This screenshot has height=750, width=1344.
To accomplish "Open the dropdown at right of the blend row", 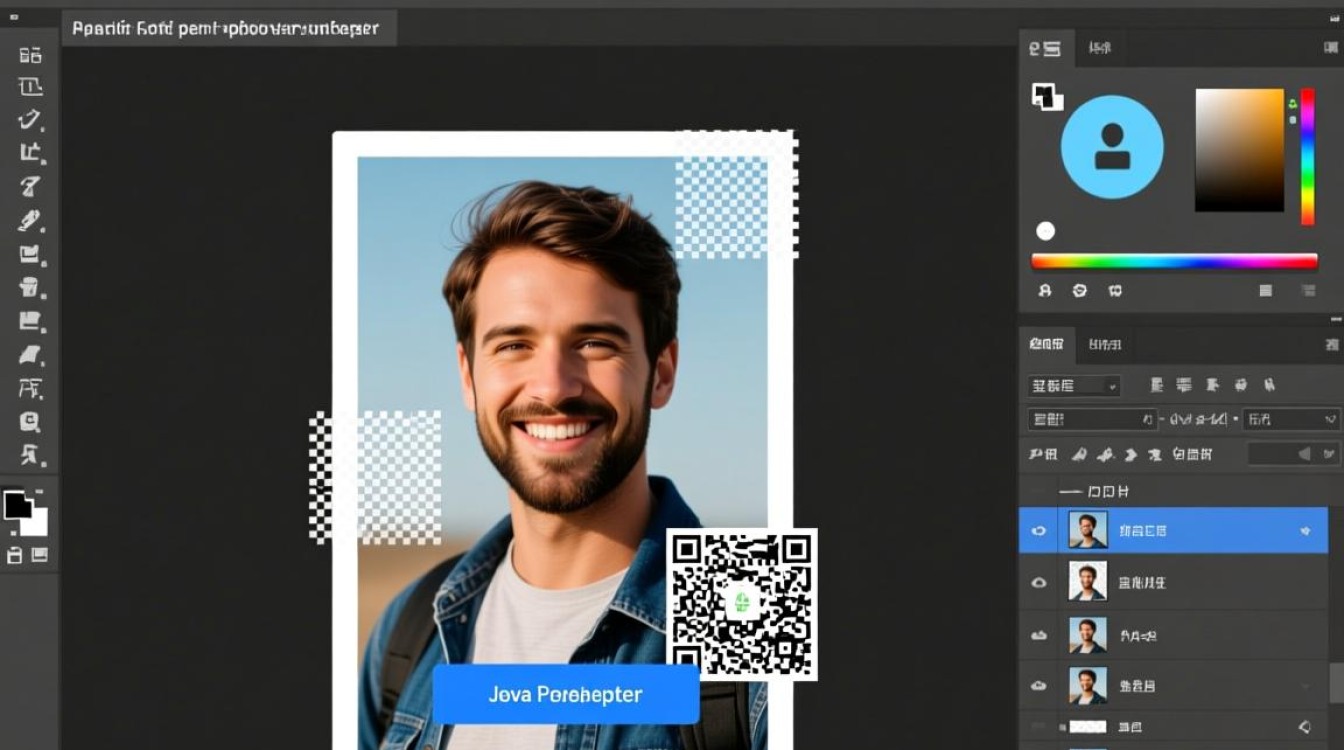I will tap(1290, 420).
